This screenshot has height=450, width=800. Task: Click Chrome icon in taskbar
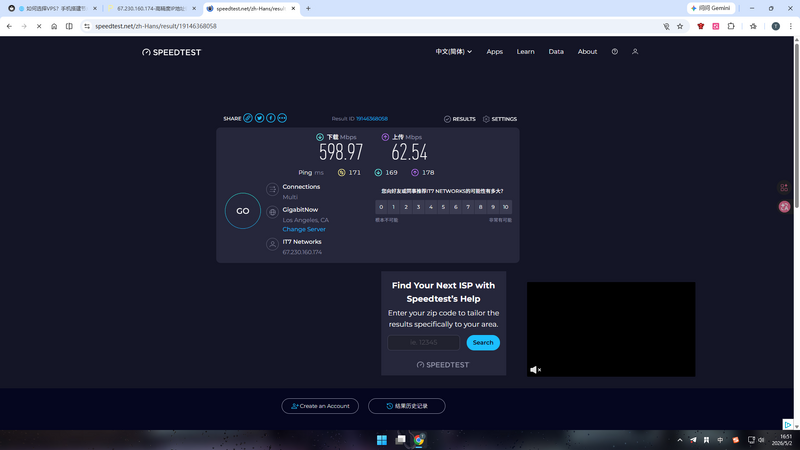[x=419, y=440]
